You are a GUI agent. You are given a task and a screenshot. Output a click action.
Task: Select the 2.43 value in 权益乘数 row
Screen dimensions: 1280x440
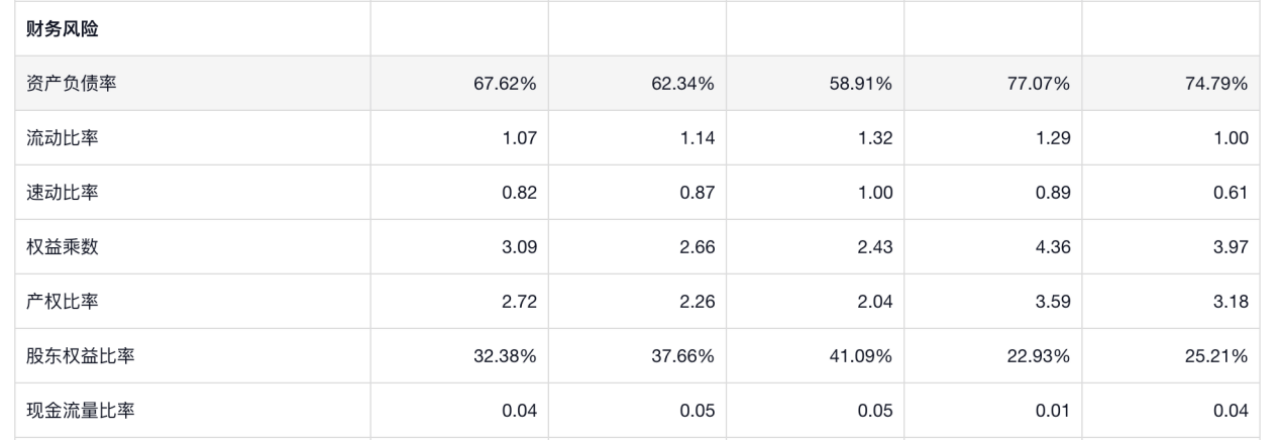pyautogui.click(x=873, y=247)
